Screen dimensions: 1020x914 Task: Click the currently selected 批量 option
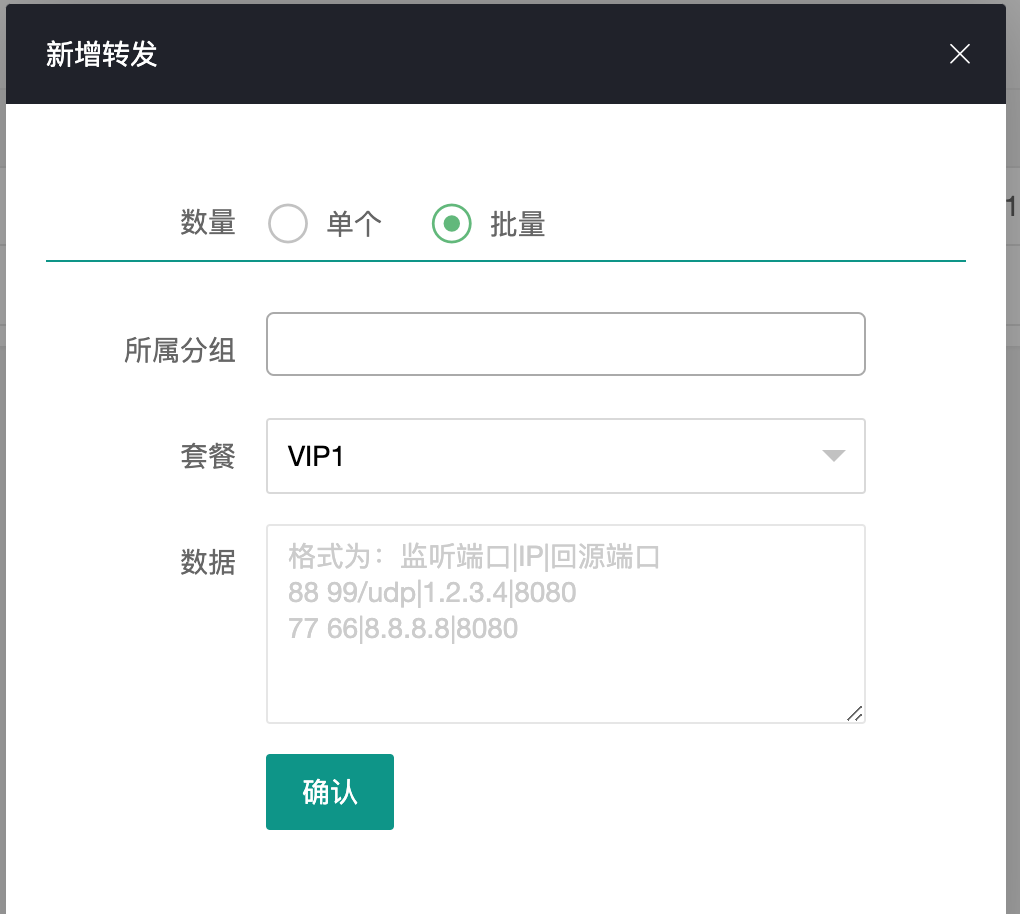[451, 224]
